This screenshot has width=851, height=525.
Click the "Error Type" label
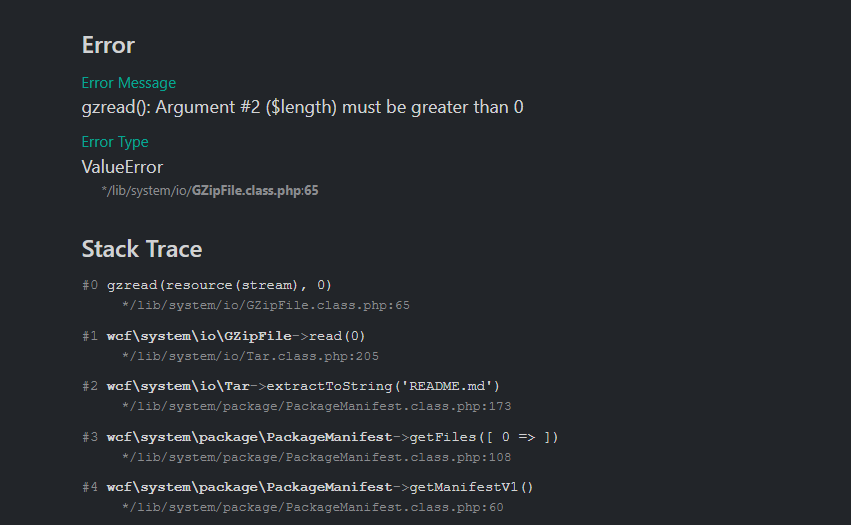pos(115,142)
